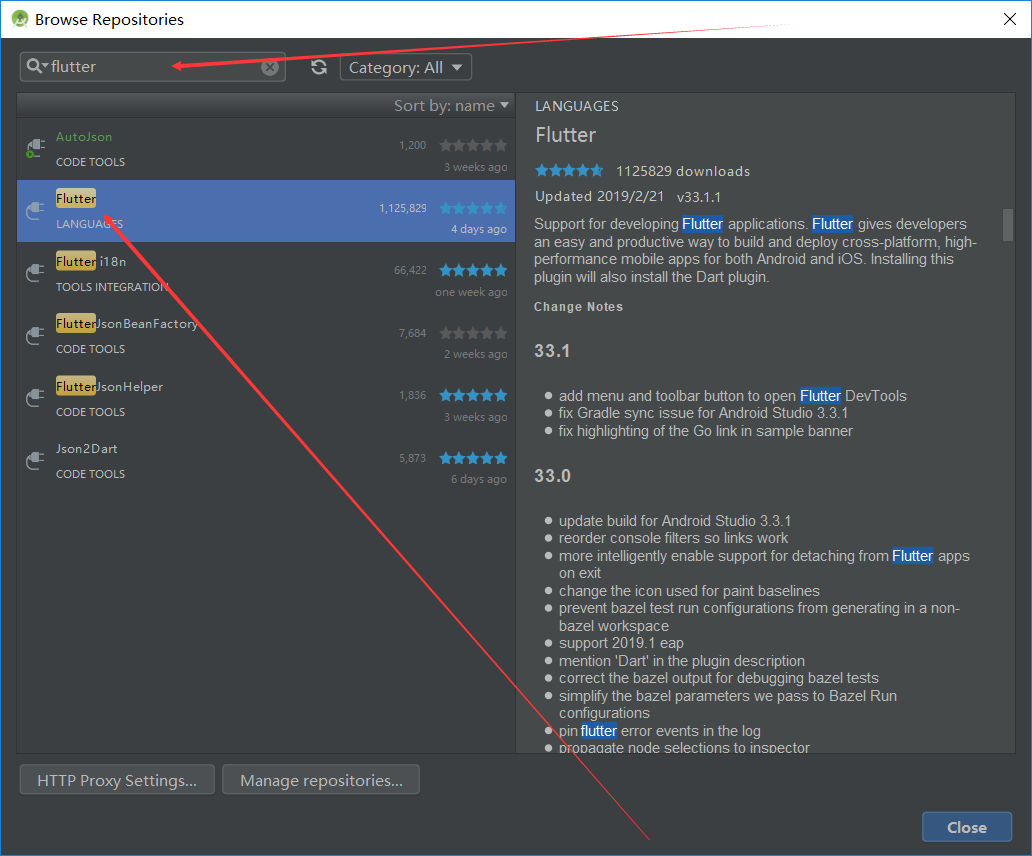Image resolution: width=1032 pixels, height=856 pixels.
Task: Click the detail panel star rating
Action: tap(569, 170)
